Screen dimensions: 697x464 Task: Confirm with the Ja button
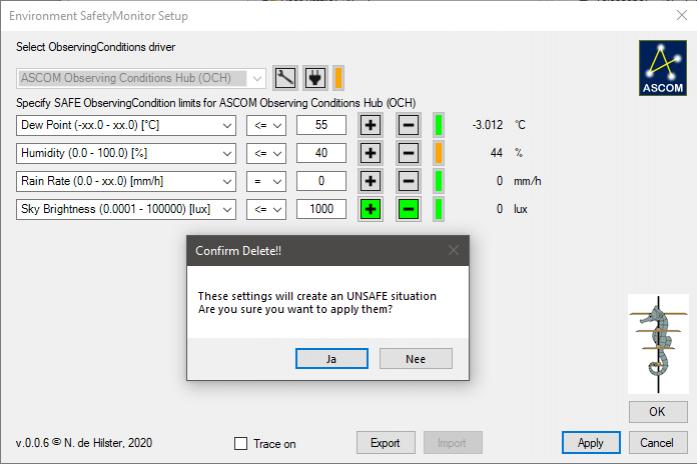point(332,358)
